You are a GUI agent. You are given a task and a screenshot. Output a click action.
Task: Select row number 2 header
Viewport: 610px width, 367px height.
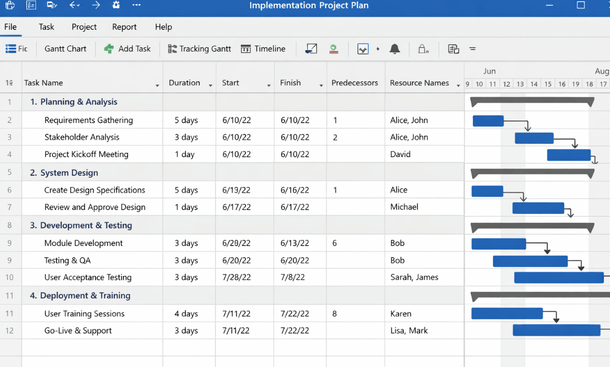(x=10, y=120)
